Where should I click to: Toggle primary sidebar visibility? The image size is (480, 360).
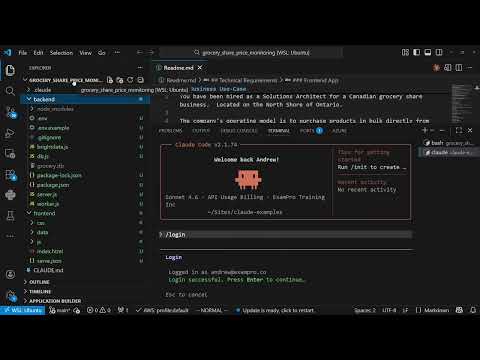417,52
